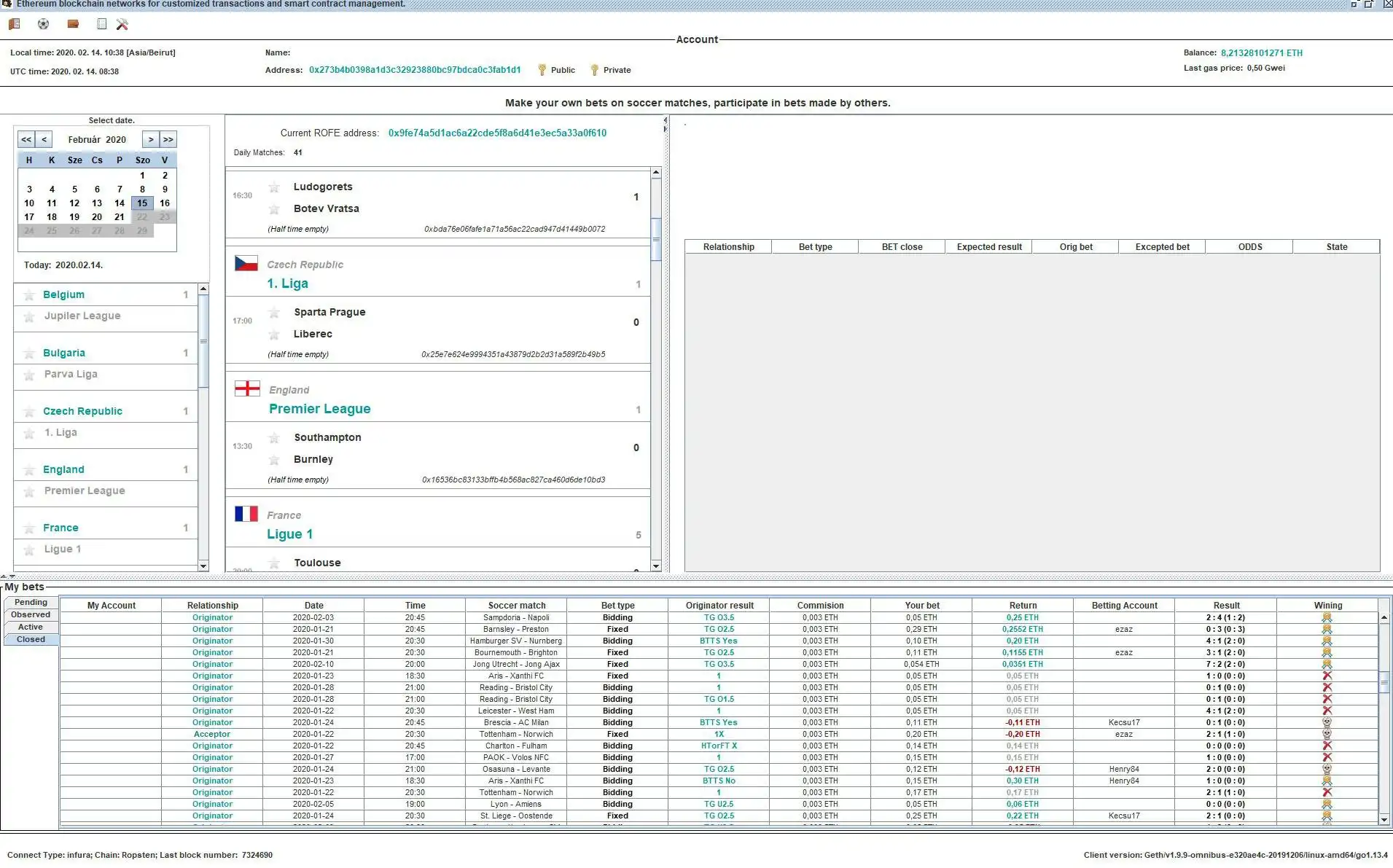The height and width of the screenshot is (868, 1393).
Task: Open Premier League header in matches list
Action: [319, 409]
